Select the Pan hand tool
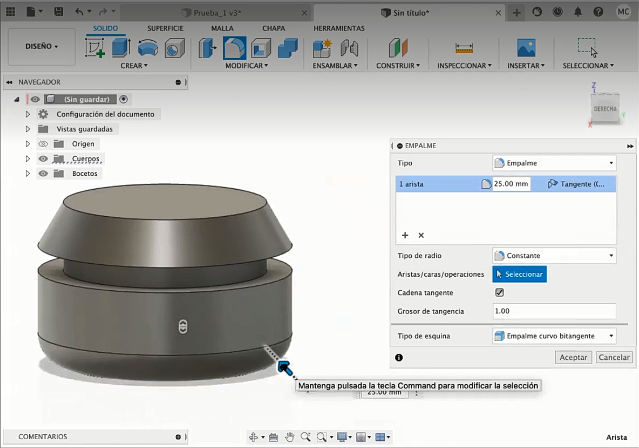639x448 pixels. 290,437
